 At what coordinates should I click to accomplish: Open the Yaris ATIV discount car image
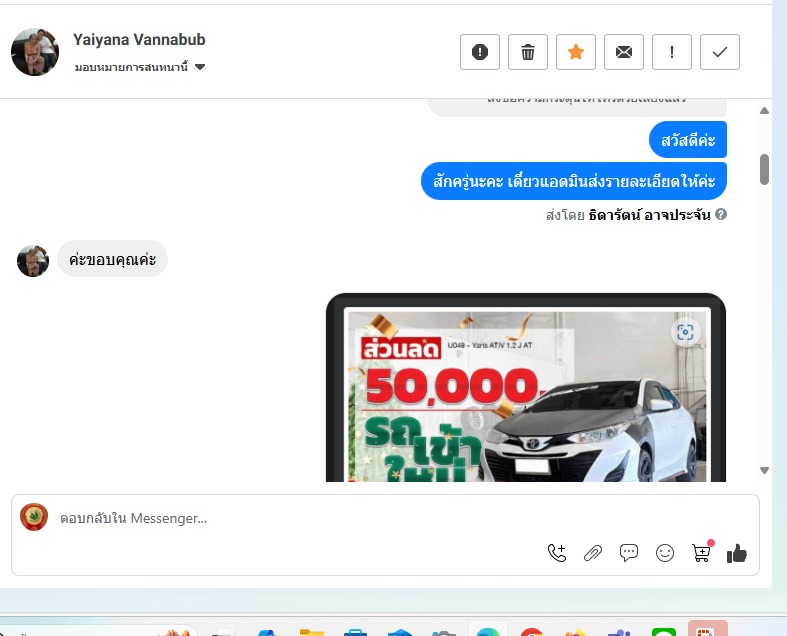(x=526, y=388)
